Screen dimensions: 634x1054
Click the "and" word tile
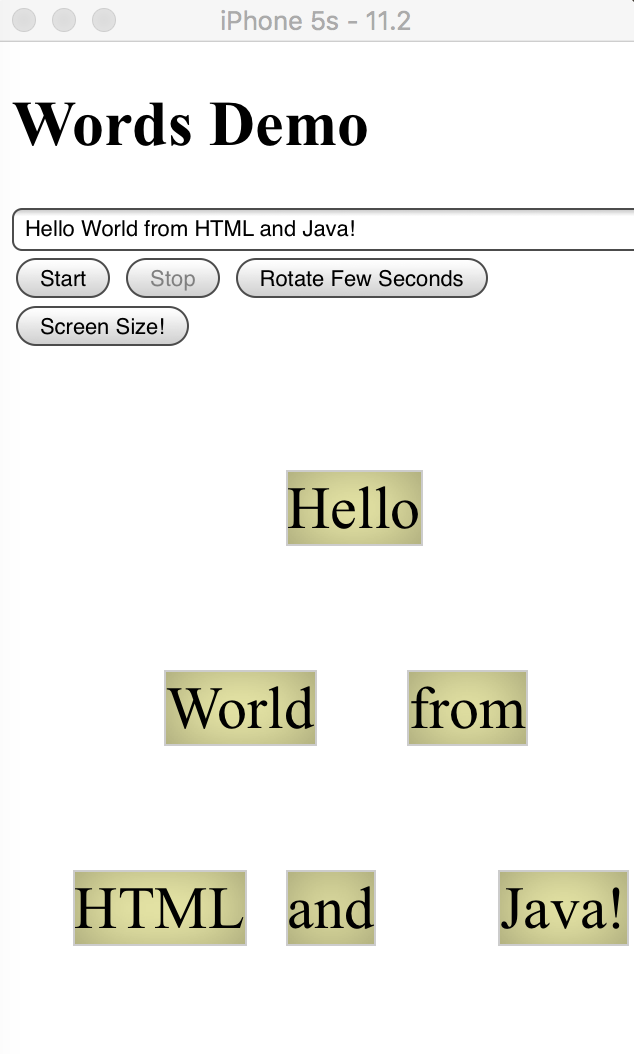[x=331, y=908]
